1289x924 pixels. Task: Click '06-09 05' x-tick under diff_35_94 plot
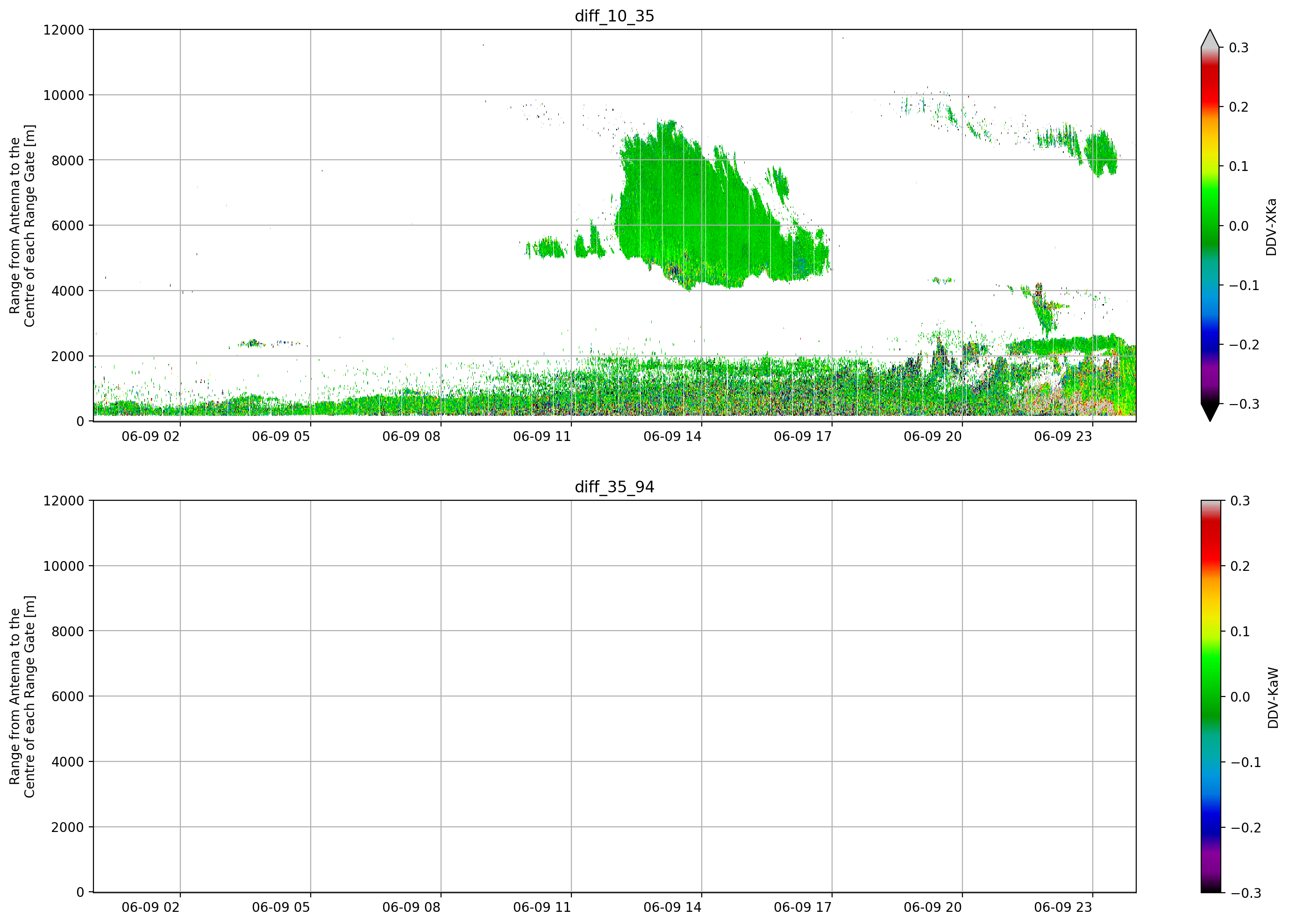(281, 908)
